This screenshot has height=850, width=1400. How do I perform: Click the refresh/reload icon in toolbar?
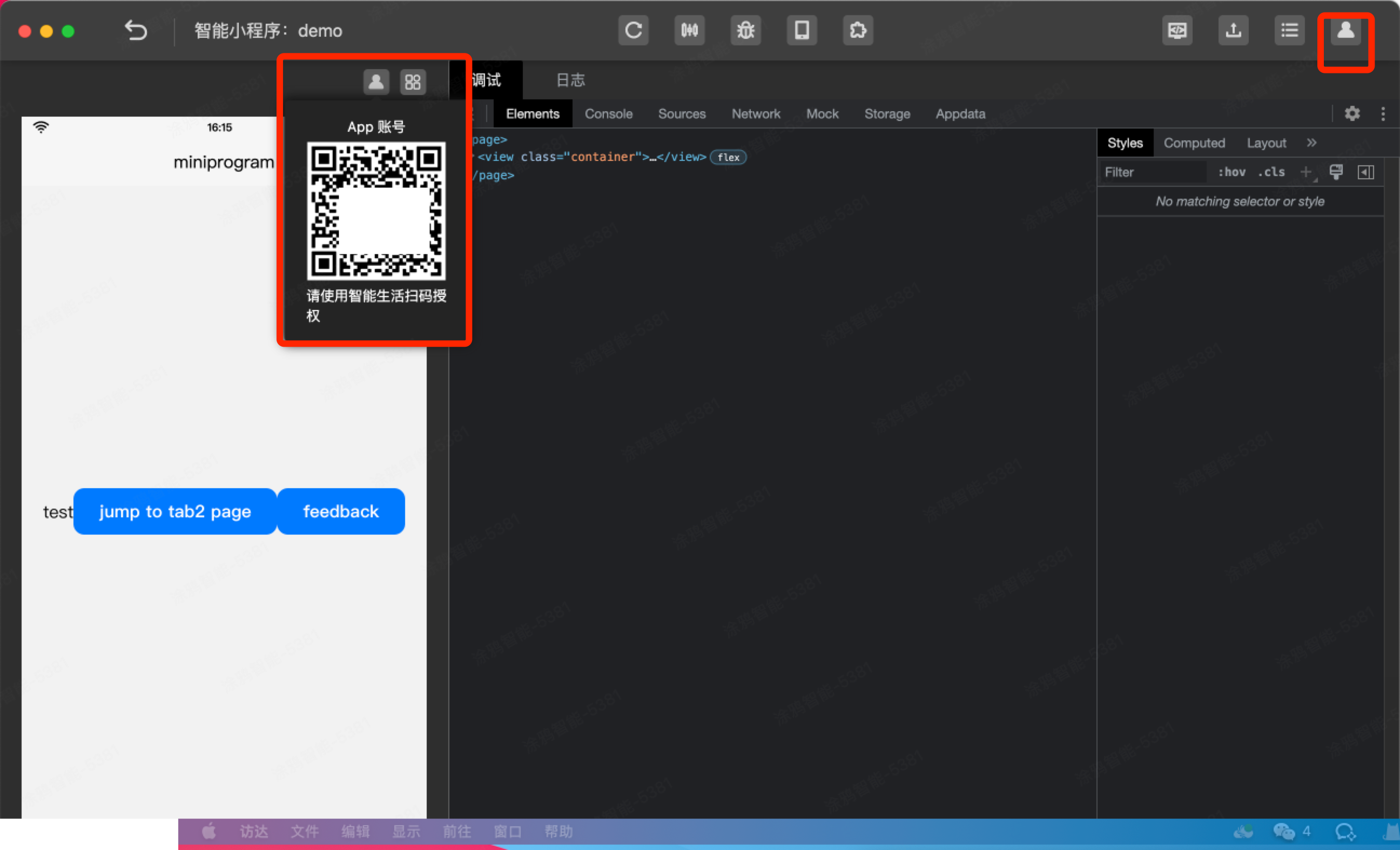click(633, 30)
